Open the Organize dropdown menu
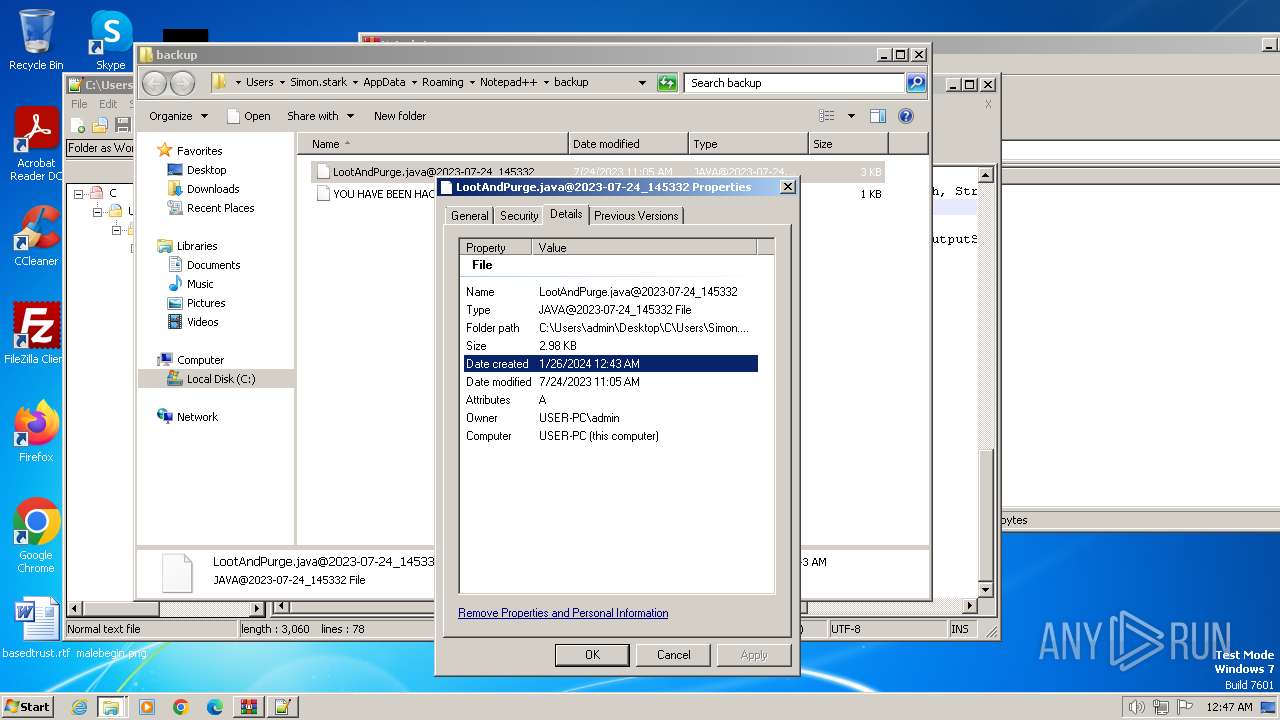This screenshot has width=1280, height=720. pyautogui.click(x=178, y=116)
